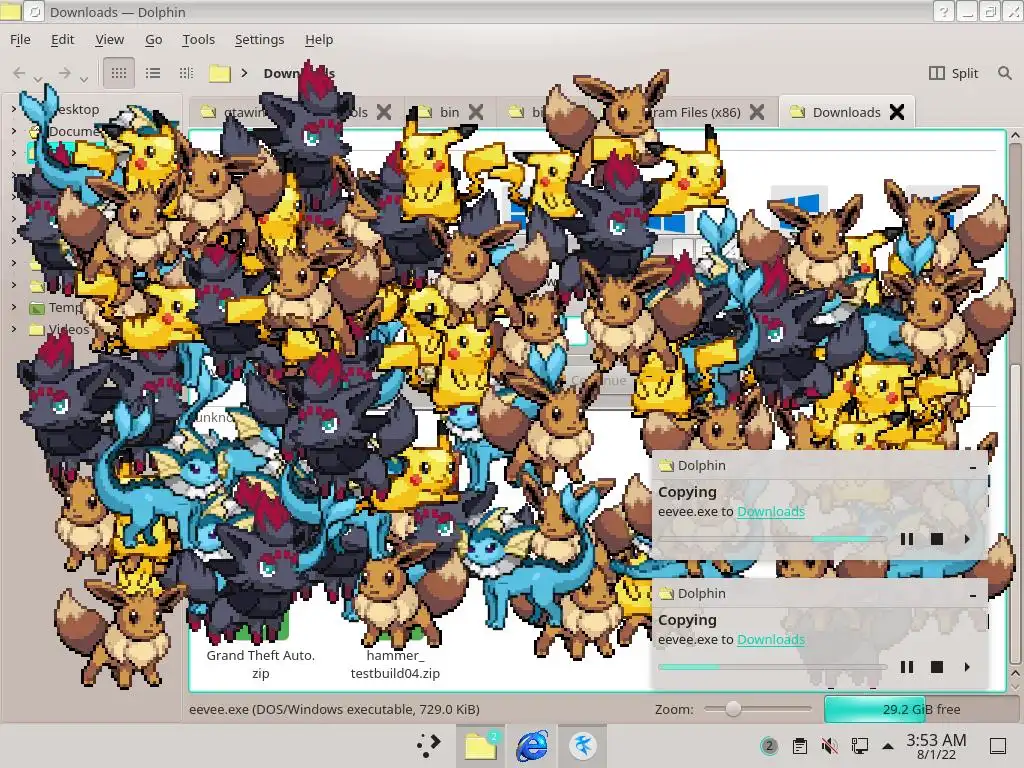Switch to the Program Files (x86) tab
Viewport: 1024px width, 768px height.
(692, 112)
